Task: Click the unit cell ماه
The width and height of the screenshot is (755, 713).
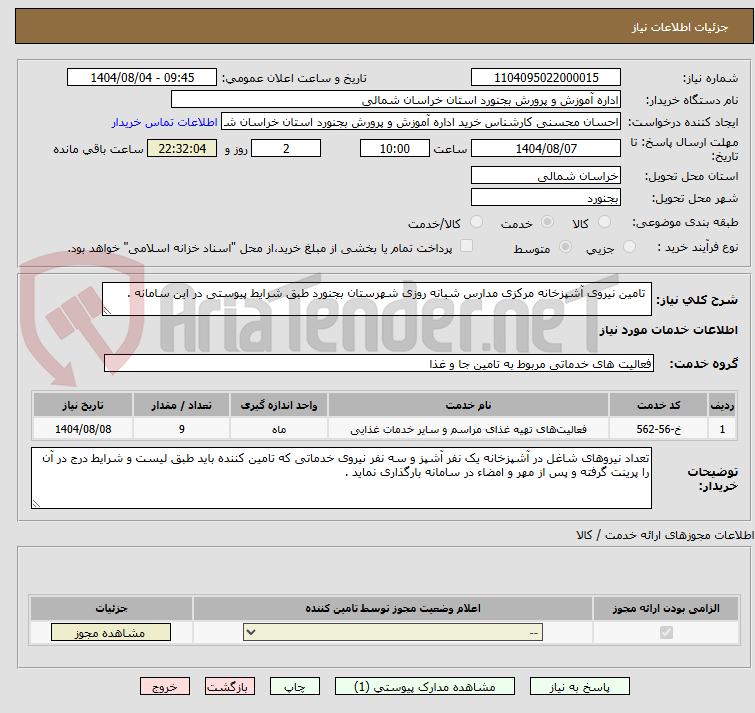Action: tap(279, 429)
